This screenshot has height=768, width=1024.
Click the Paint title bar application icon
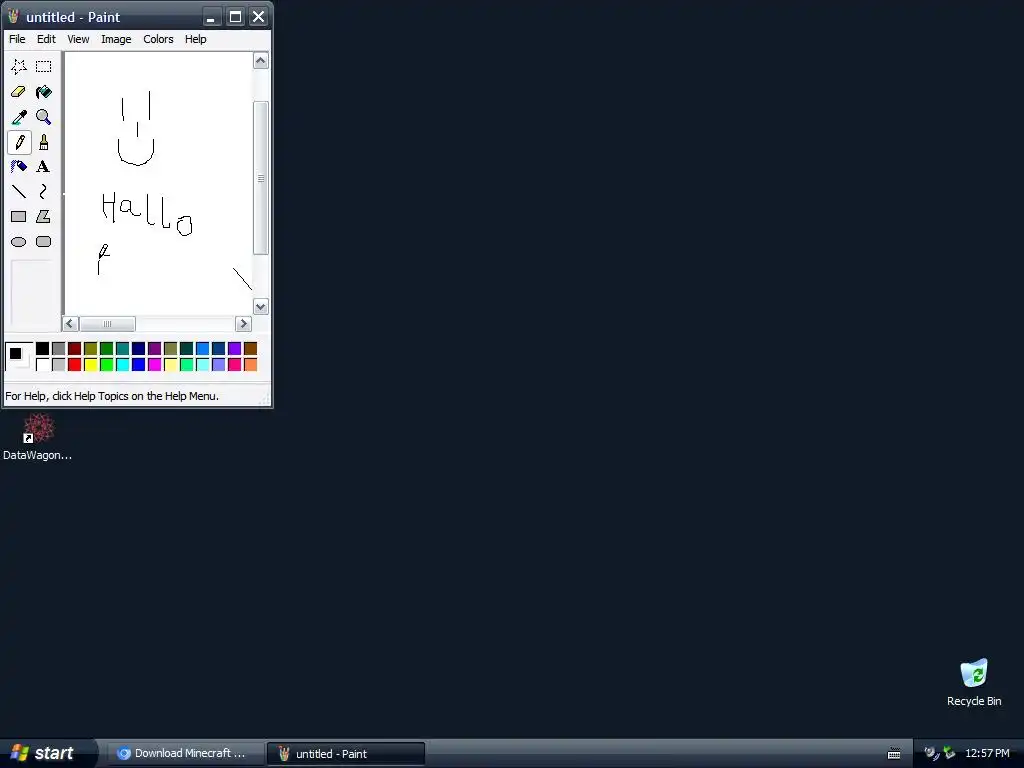tap(13, 17)
